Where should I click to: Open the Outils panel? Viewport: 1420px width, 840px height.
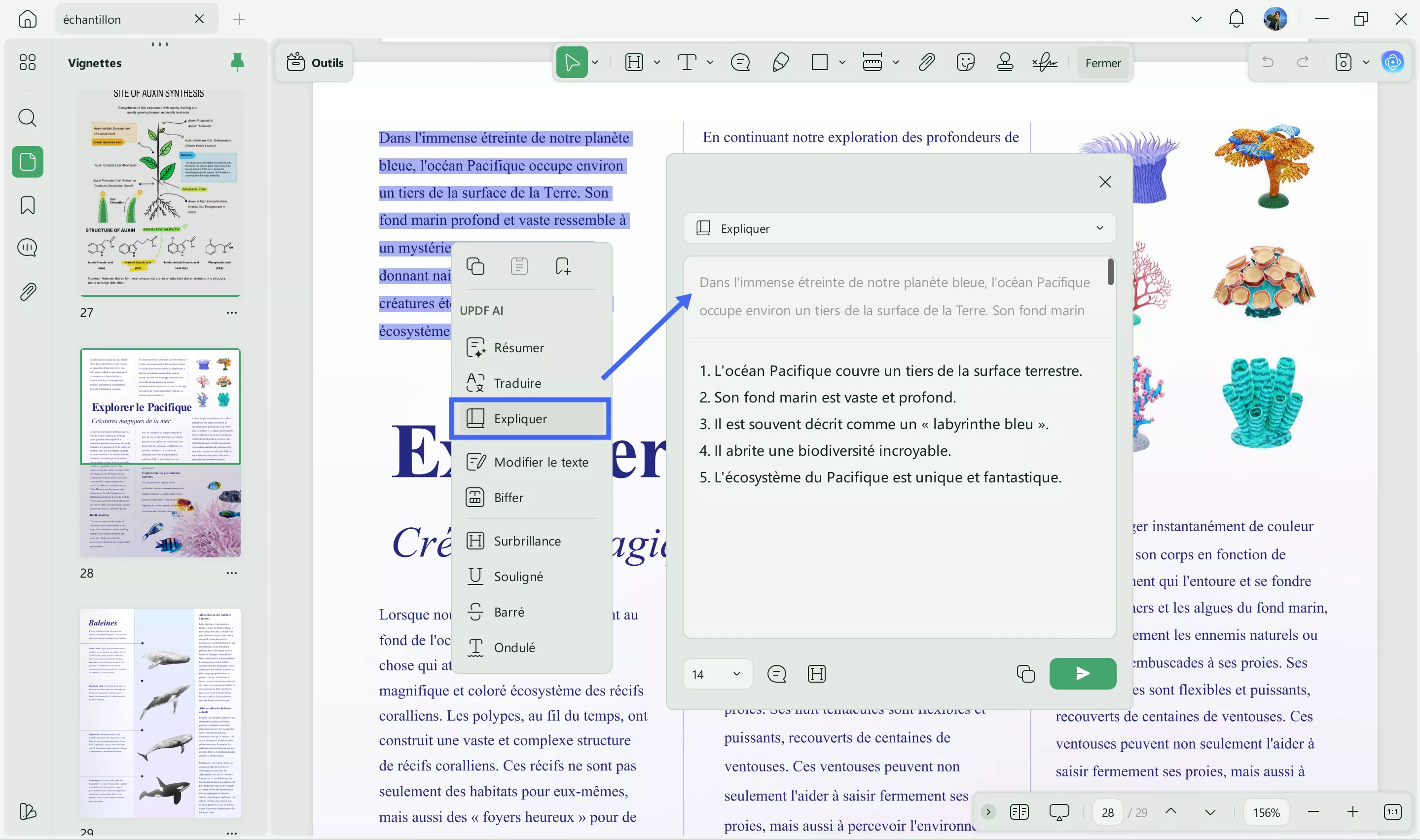click(x=315, y=62)
